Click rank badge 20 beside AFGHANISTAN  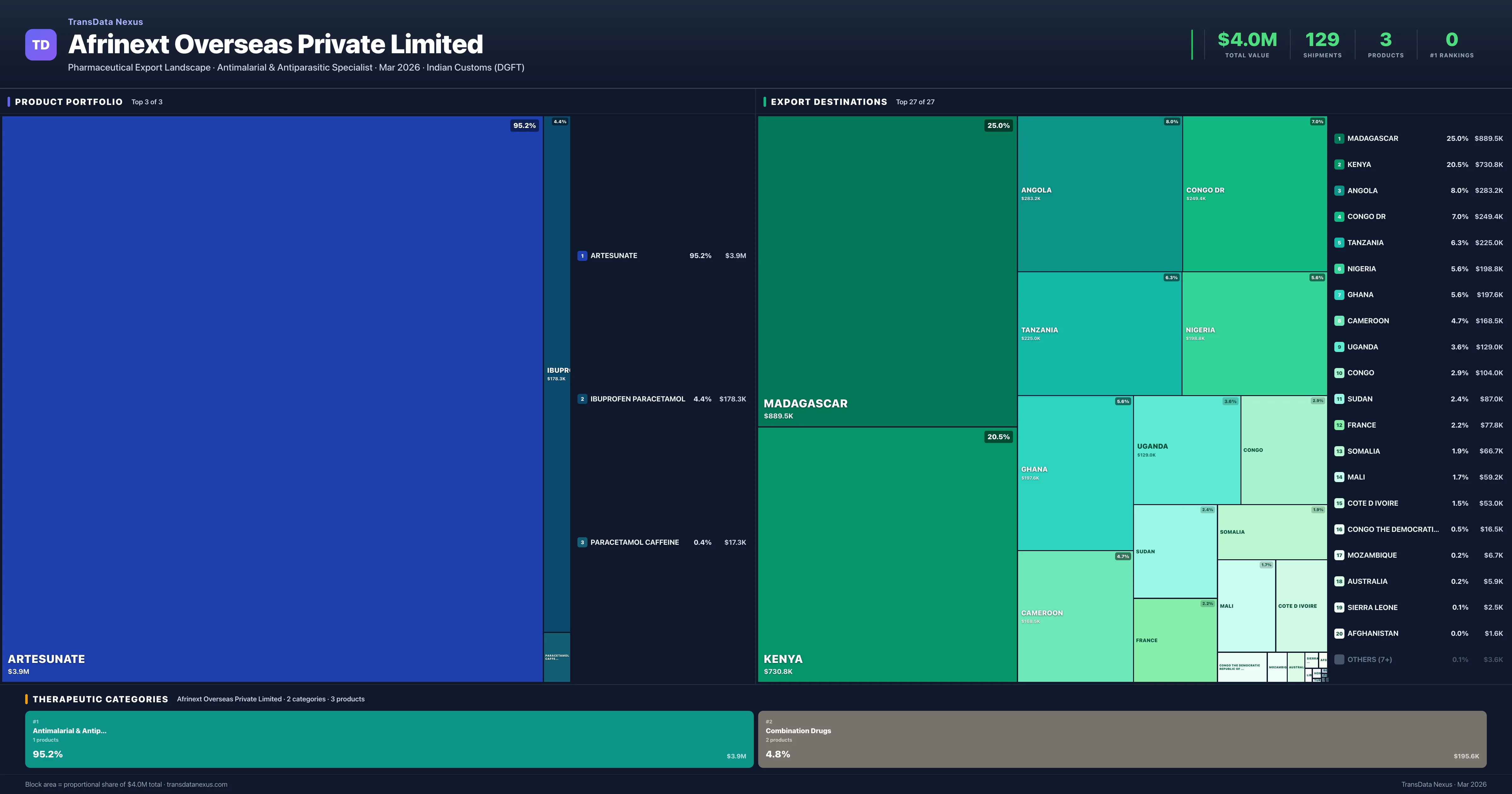tap(1339, 633)
